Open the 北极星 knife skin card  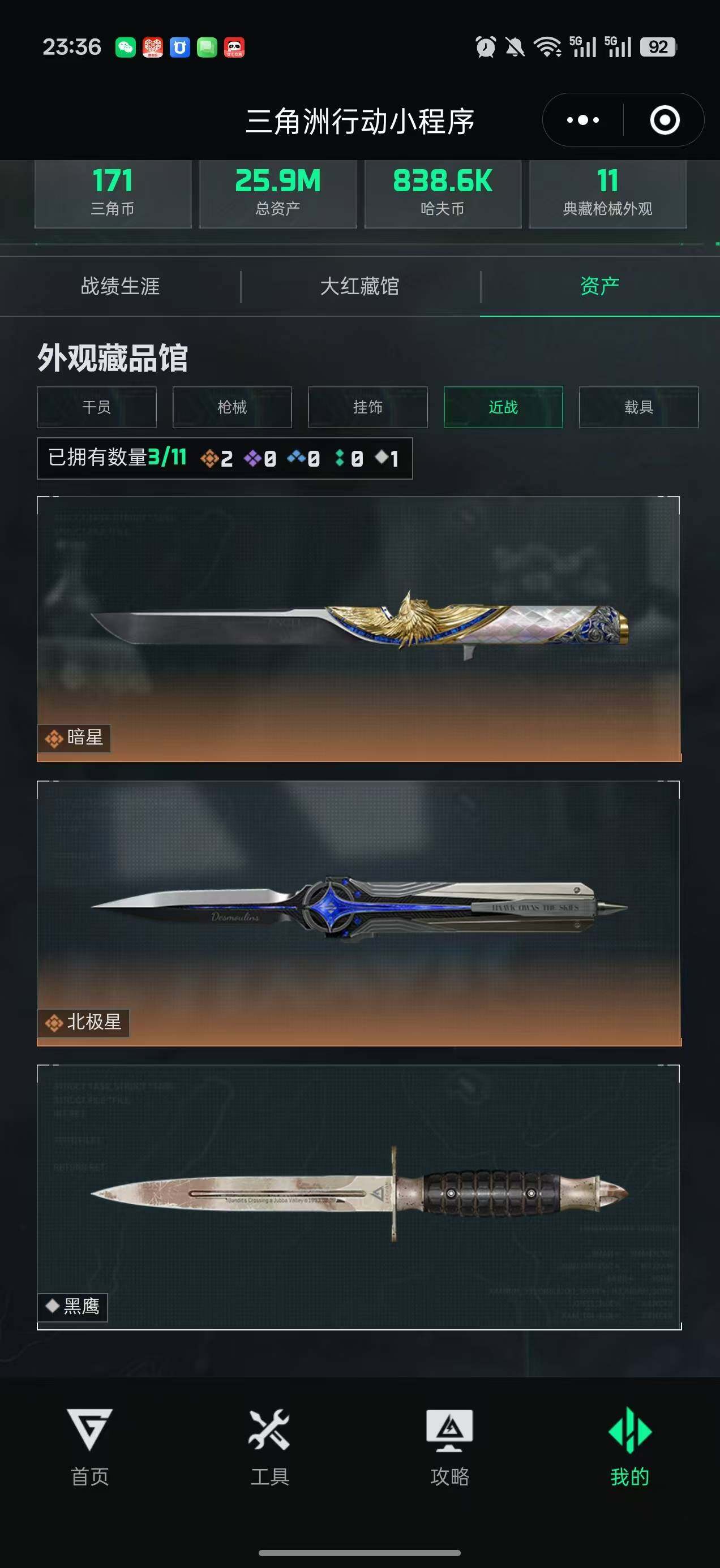[x=359, y=913]
